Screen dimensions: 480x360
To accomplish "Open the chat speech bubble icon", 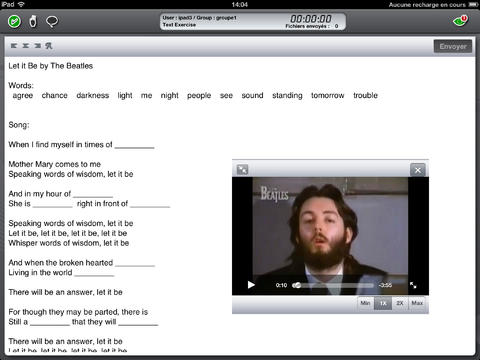I will 52,22.
